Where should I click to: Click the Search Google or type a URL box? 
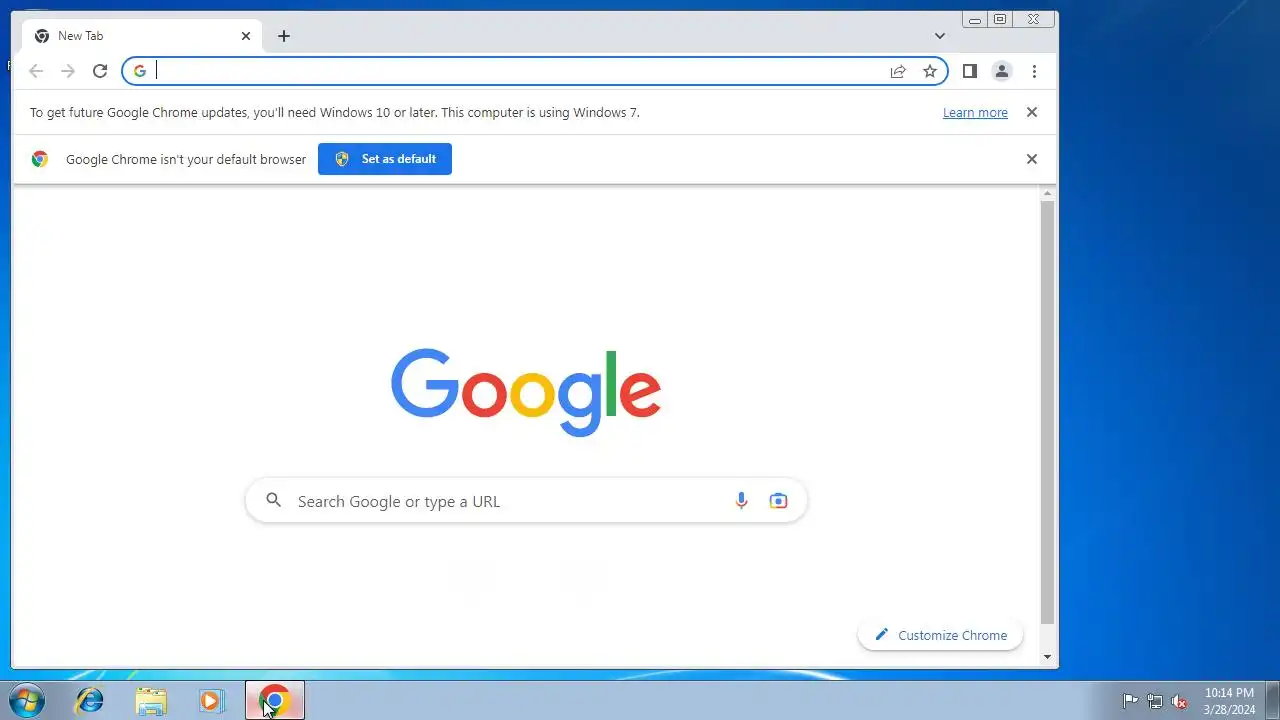click(526, 501)
